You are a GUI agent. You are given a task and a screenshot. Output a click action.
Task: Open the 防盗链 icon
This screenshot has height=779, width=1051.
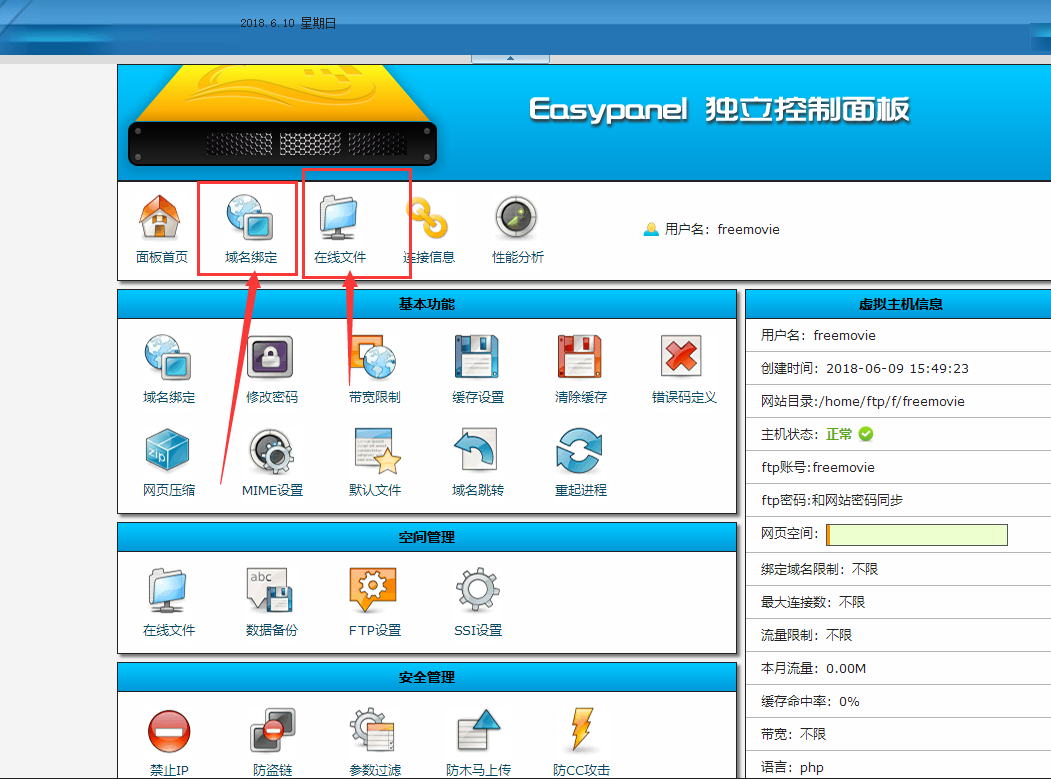click(x=271, y=731)
